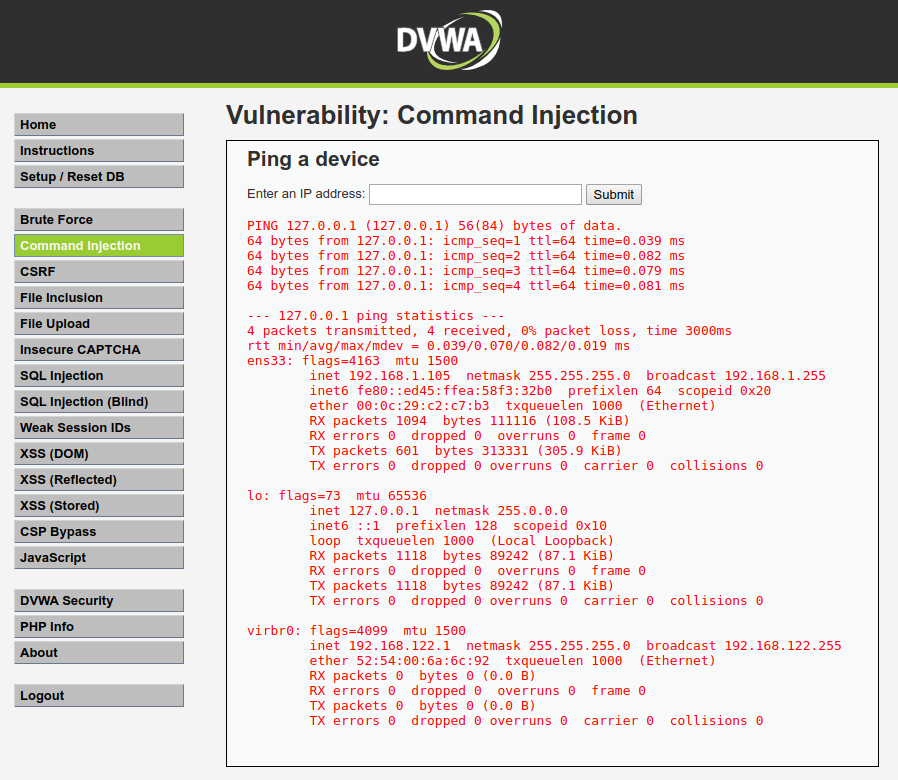Open Setup / Reset DB page

[99, 176]
